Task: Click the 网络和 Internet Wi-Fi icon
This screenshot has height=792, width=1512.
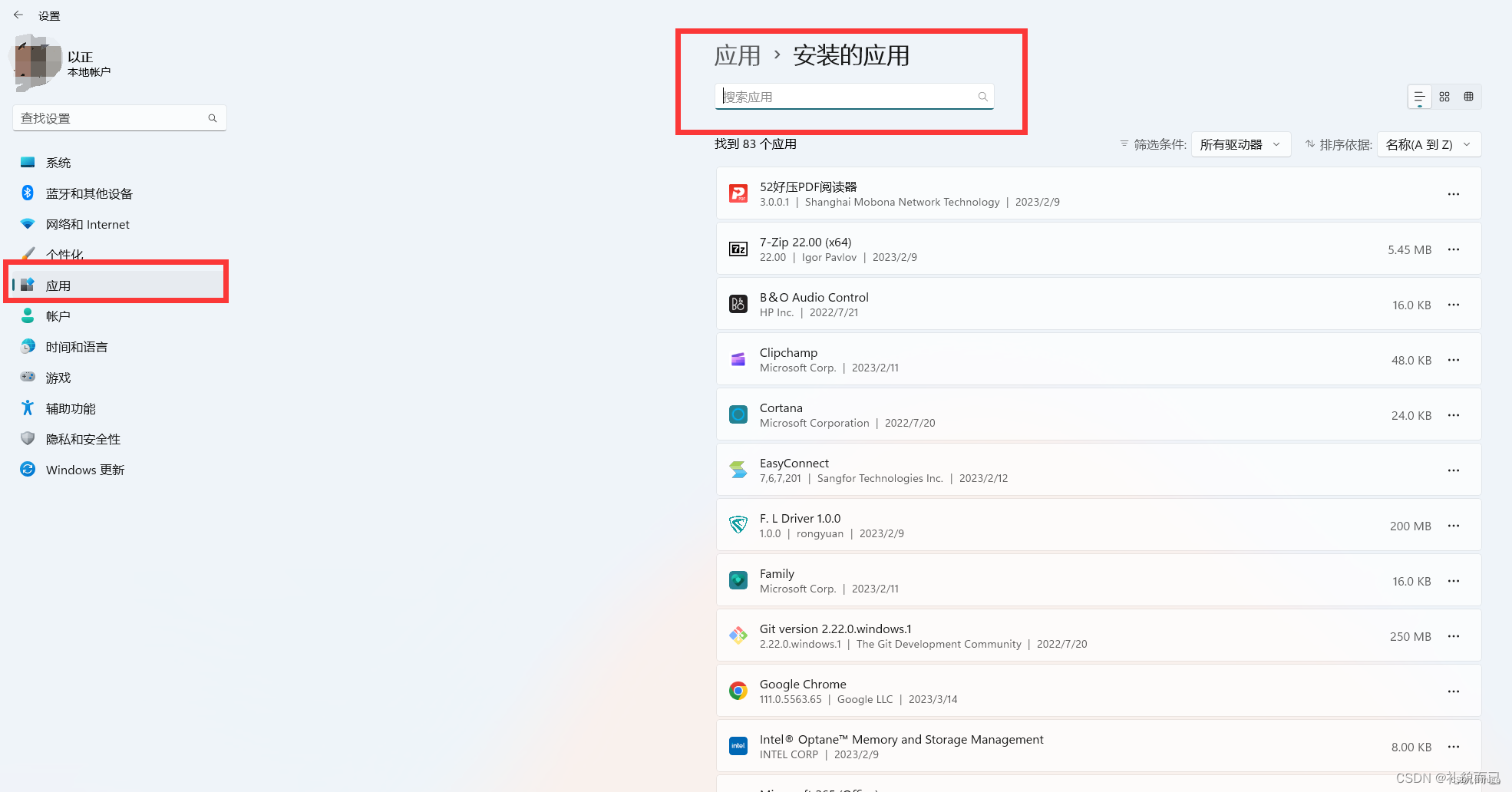Action: coord(28,224)
